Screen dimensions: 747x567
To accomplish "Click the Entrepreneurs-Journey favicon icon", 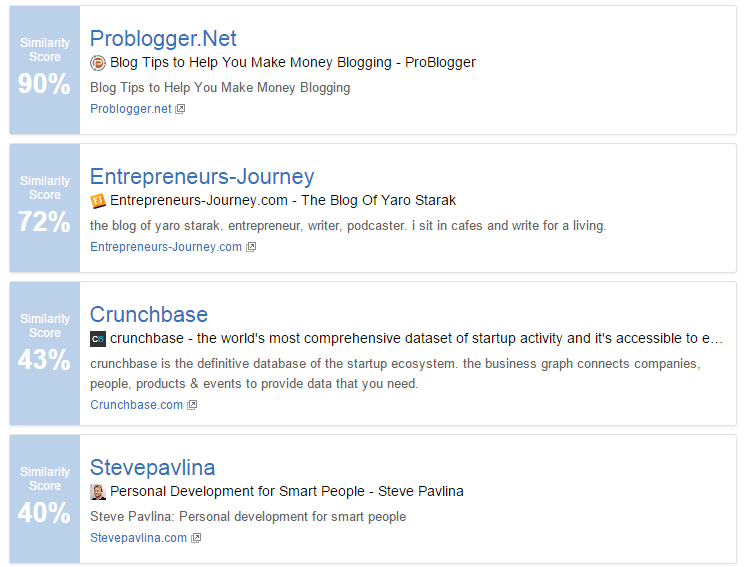I will (x=98, y=201).
